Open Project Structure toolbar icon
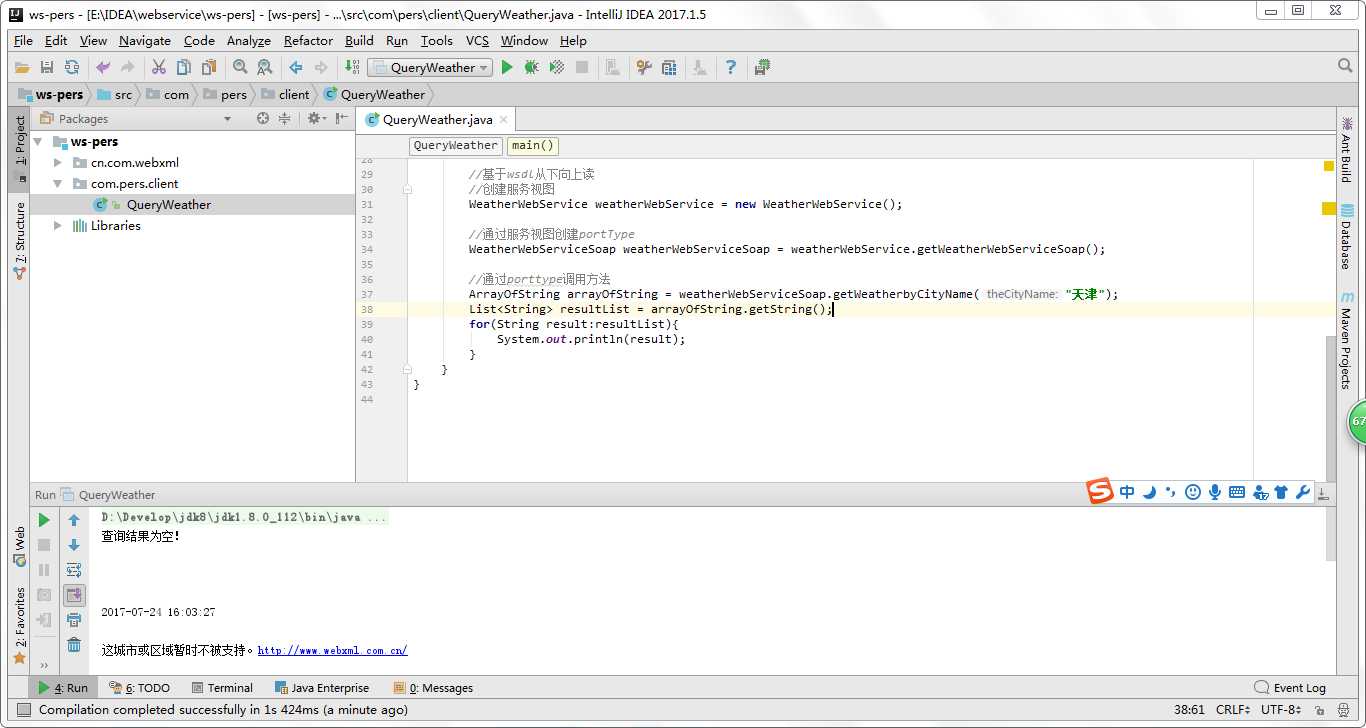 pyautogui.click(x=669, y=67)
